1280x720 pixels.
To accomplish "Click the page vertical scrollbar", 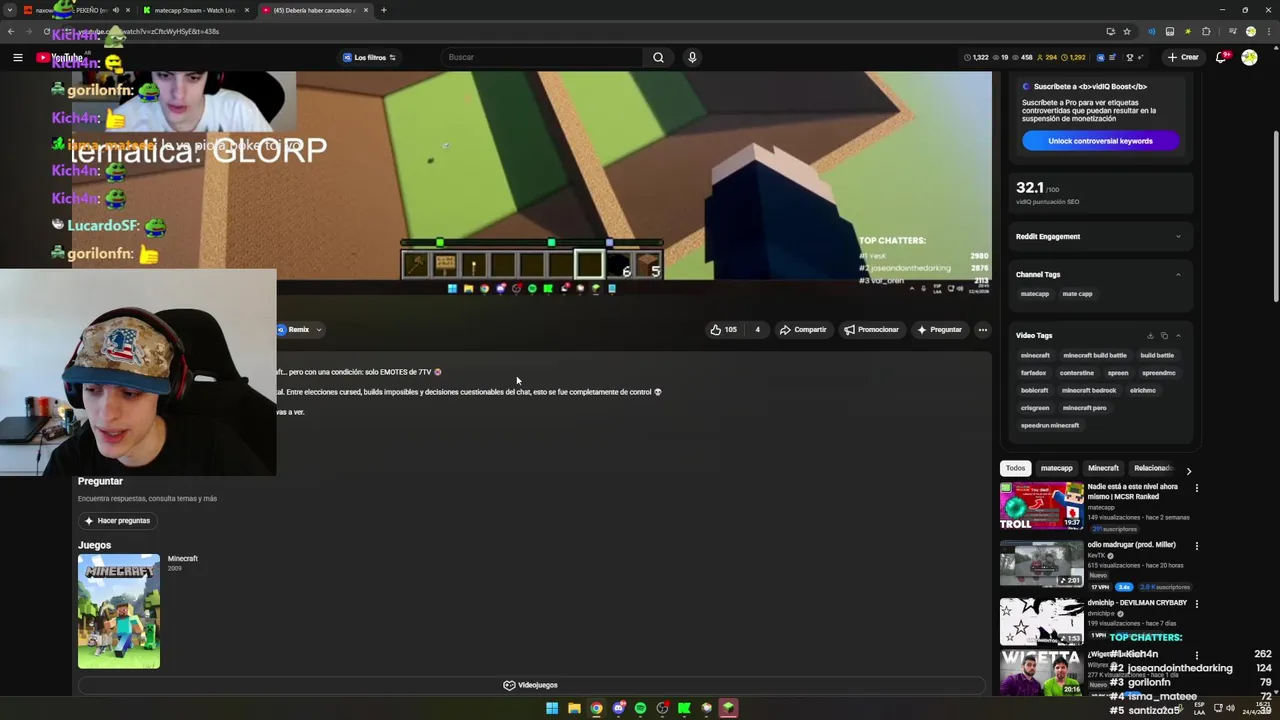I will pyautogui.click(x=1274, y=215).
